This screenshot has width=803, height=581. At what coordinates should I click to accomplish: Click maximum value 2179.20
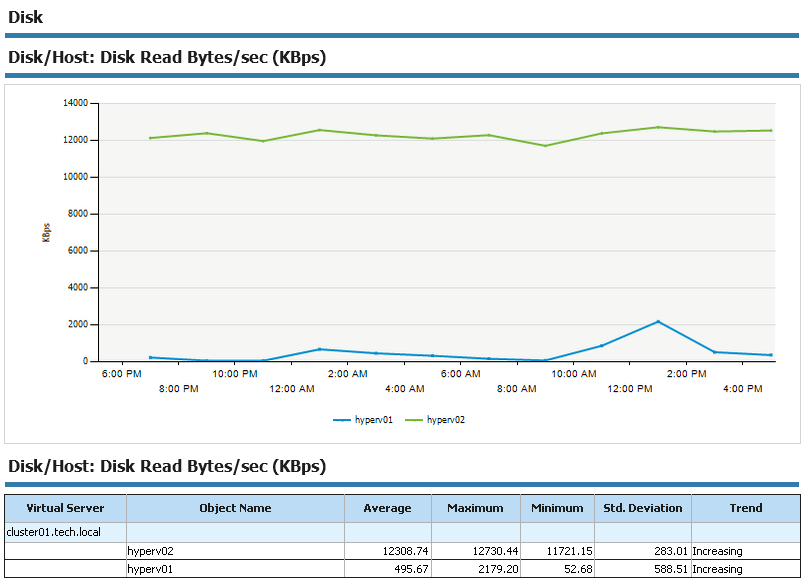(498, 569)
